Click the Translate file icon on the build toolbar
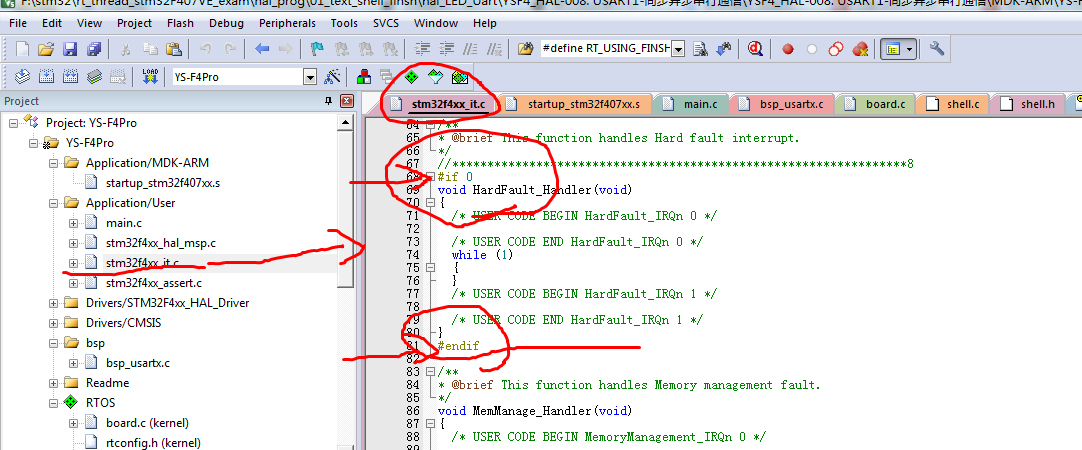The image size is (1082, 450). pyautogui.click(x=23, y=76)
